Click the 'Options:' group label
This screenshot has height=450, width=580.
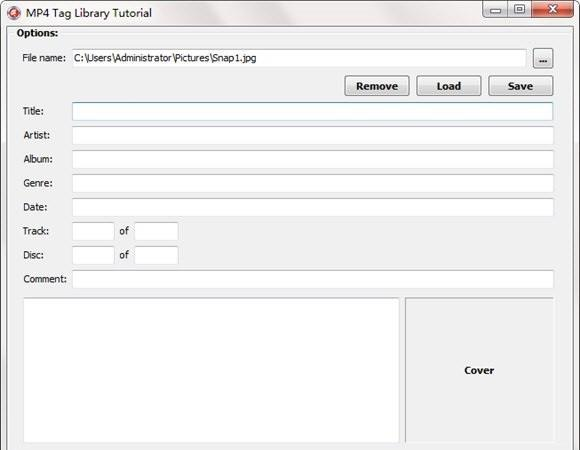[37, 33]
